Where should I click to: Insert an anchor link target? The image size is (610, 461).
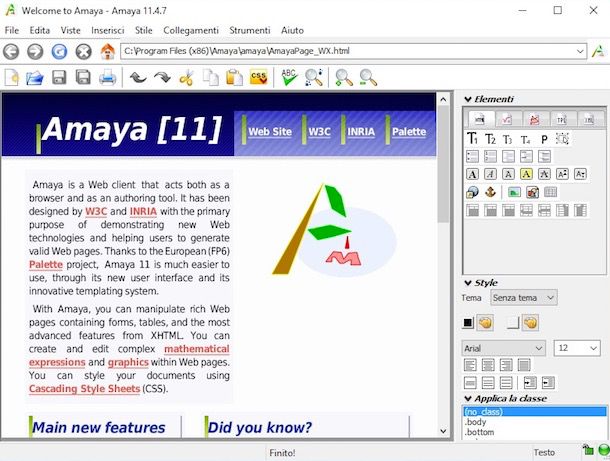(490, 192)
